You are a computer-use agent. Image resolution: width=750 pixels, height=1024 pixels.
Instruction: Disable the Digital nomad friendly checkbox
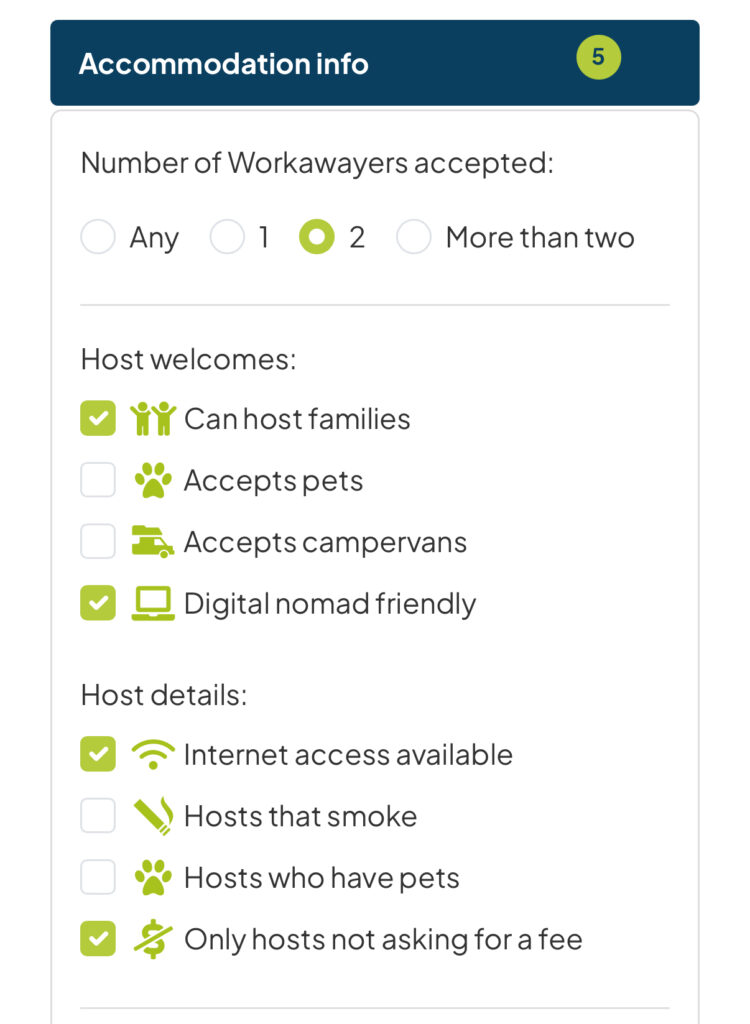point(98,604)
